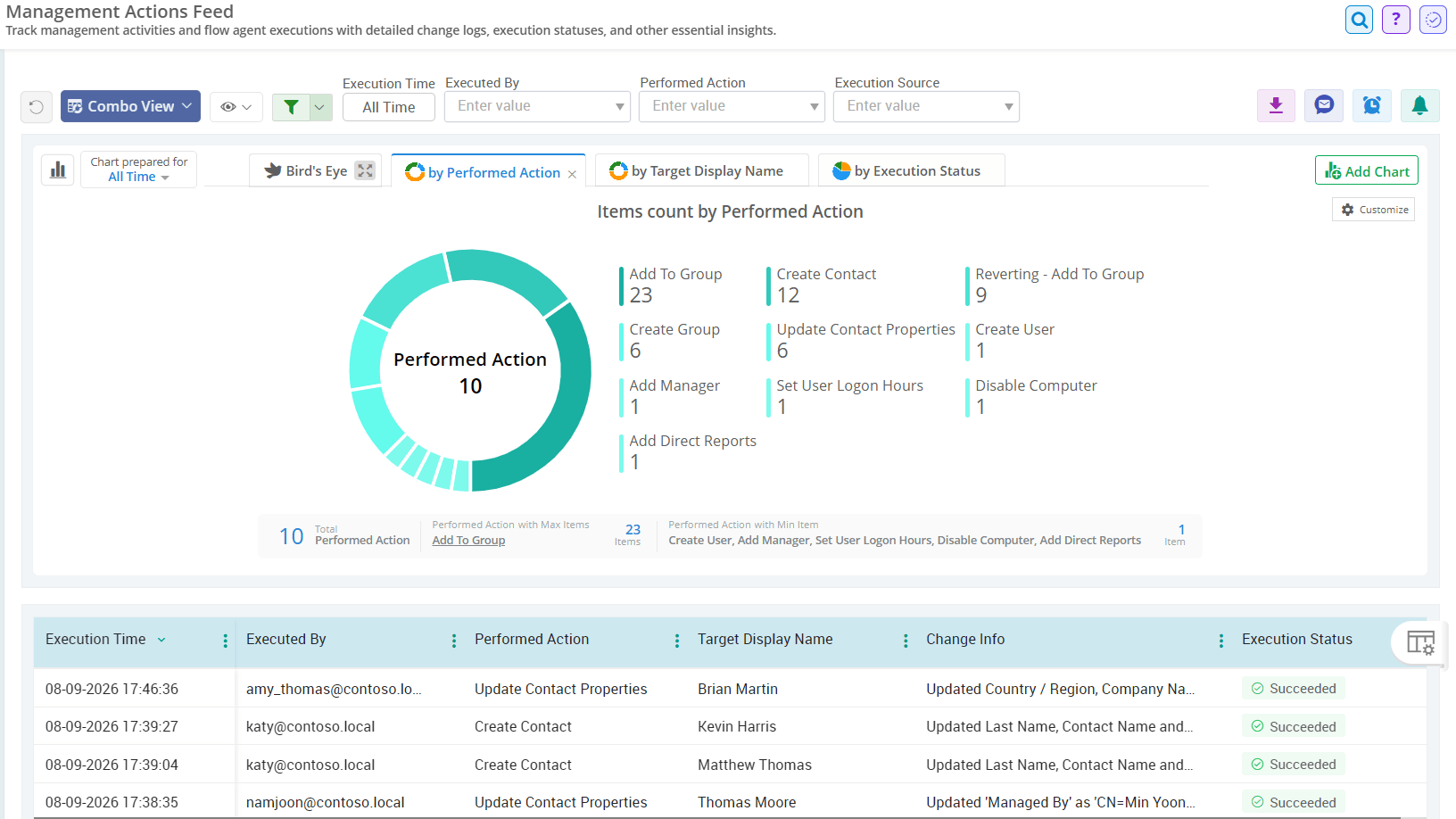Open Executed By column options menu
Viewport: 1456px width, 819px height.
point(454,641)
